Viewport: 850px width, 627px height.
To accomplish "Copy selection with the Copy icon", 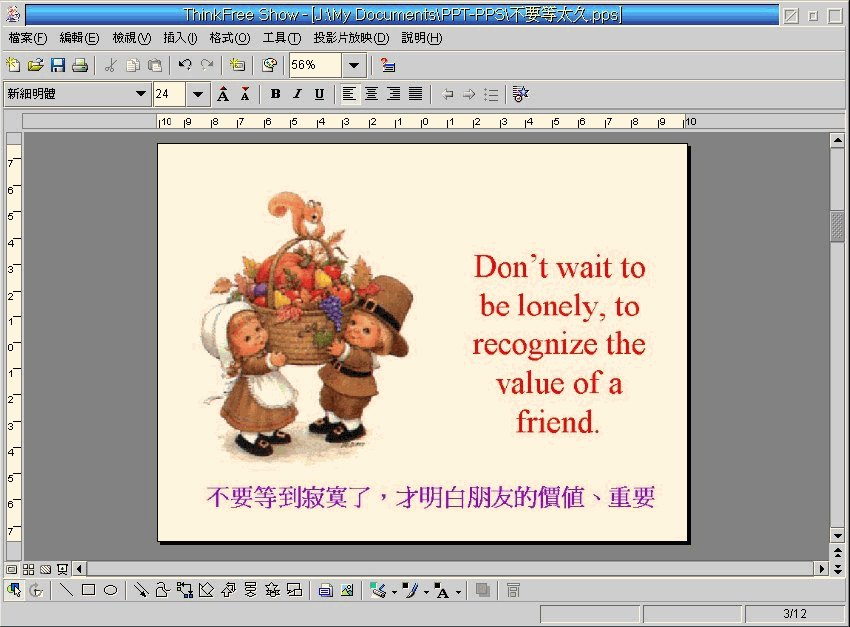I will (133, 66).
